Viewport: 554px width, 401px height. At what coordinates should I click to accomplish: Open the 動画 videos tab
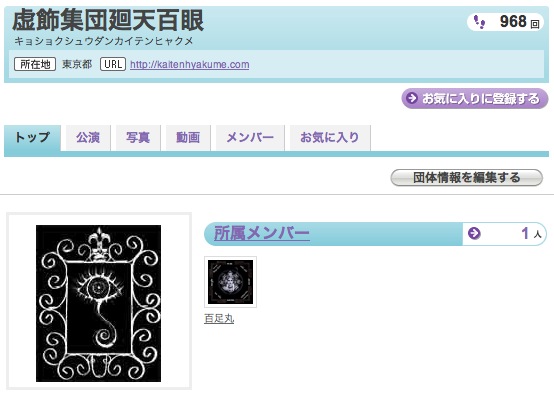click(188, 137)
